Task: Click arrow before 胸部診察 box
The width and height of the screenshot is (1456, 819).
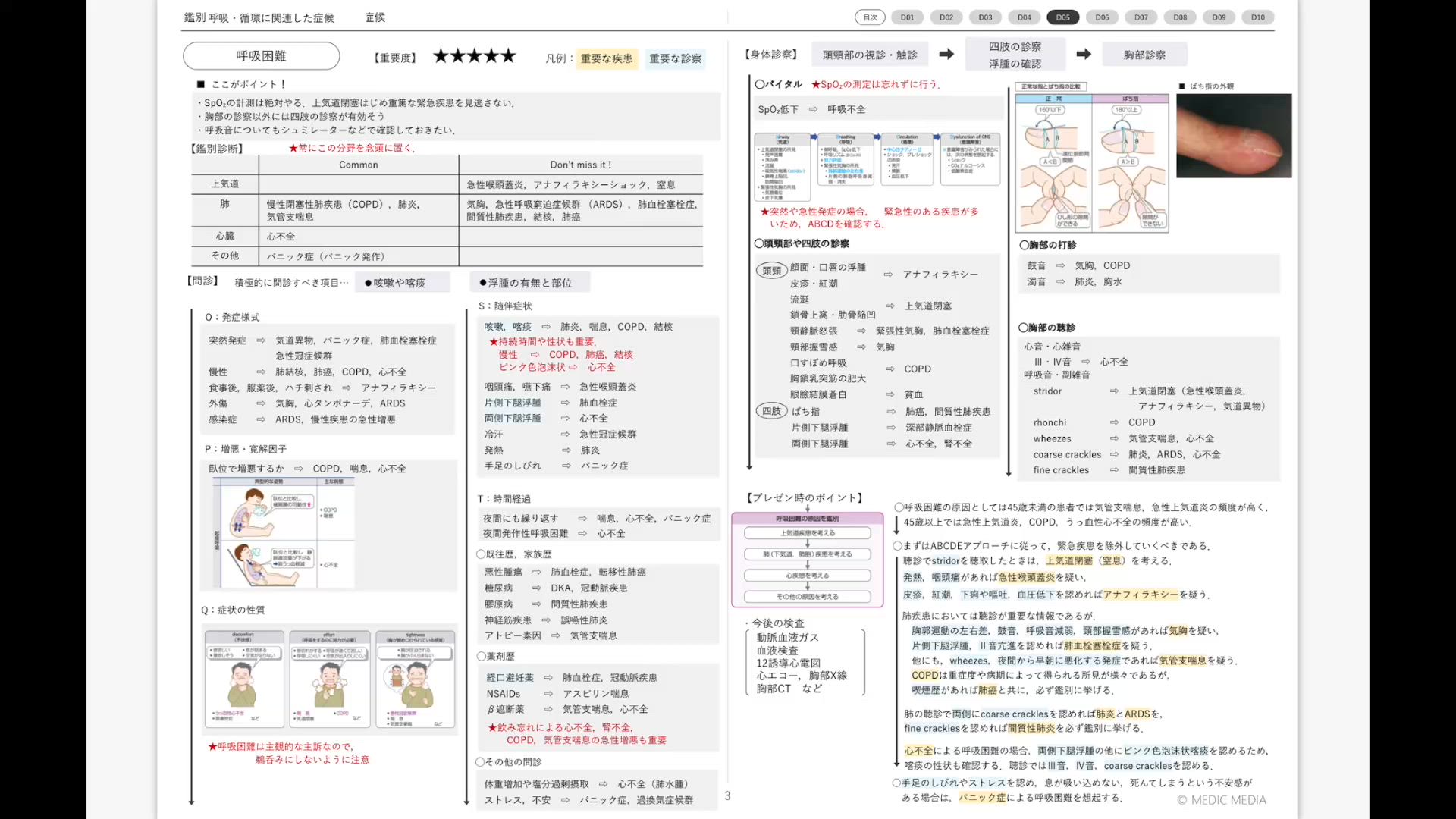Action: pos(1084,54)
